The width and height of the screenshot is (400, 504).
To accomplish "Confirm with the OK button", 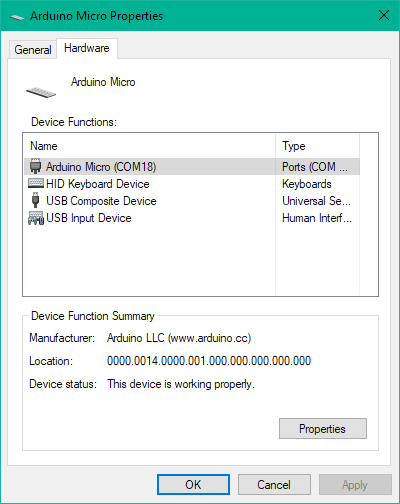I will coord(193,485).
